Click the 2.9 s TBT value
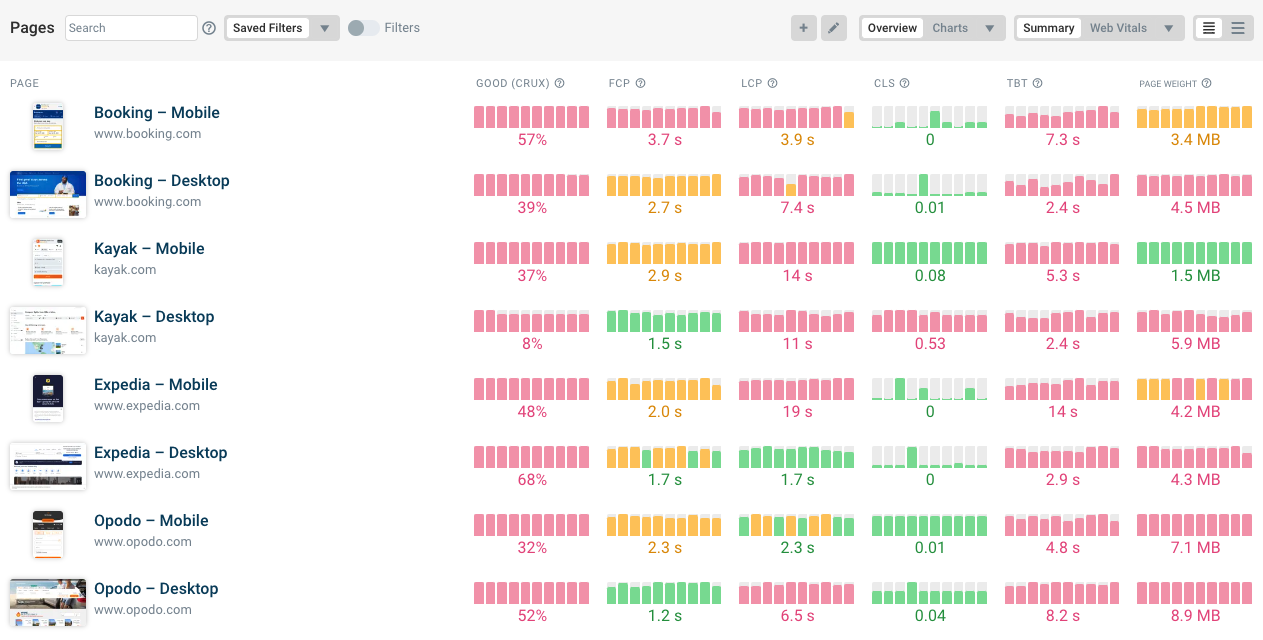Screen dimensions: 1263x640 (x=1062, y=480)
